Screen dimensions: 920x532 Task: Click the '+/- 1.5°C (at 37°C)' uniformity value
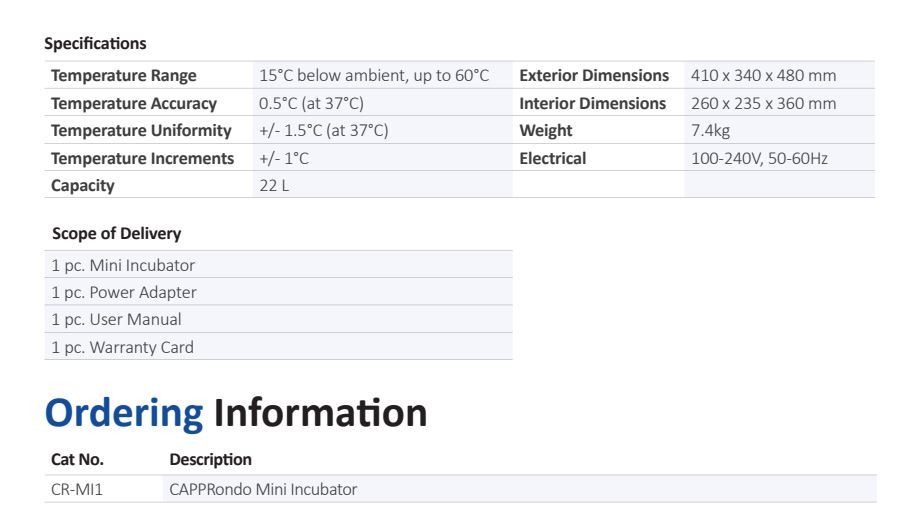click(323, 131)
